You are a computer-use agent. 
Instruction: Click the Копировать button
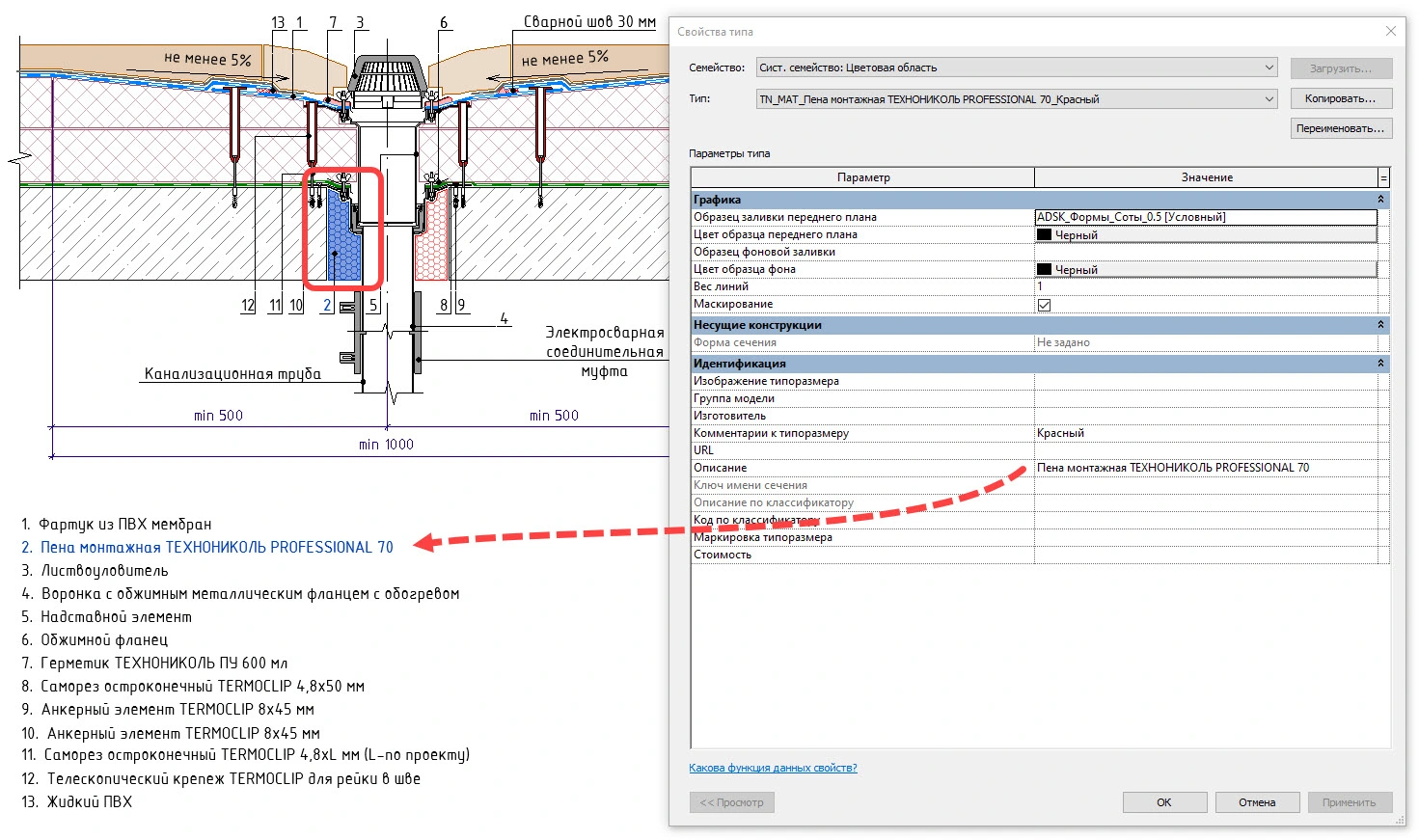click(1341, 98)
